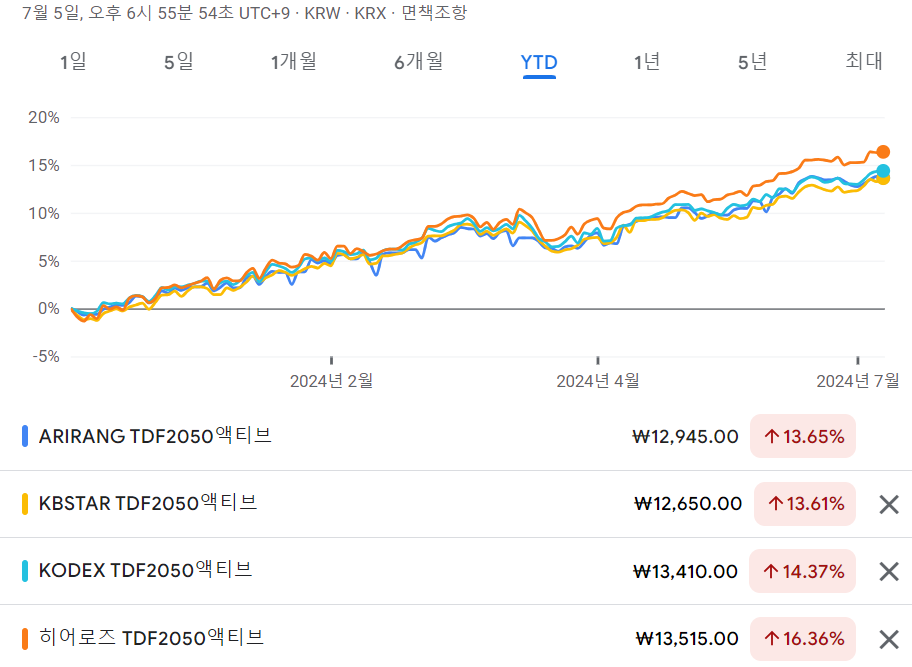The image size is (912, 667).
Task: Open ARIRANG TDF2050액티브 stock entry
Action: click(x=155, y=436)
